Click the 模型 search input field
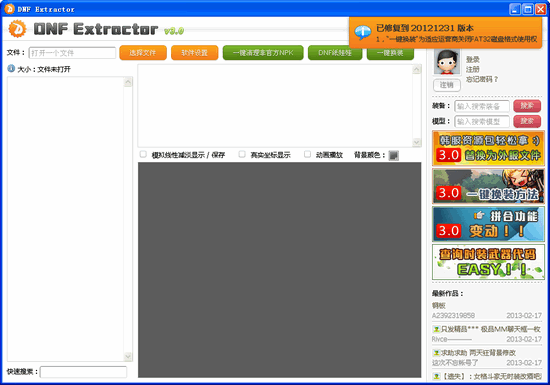Viewport: 550px width, 385px height. (x=482, y=122)
